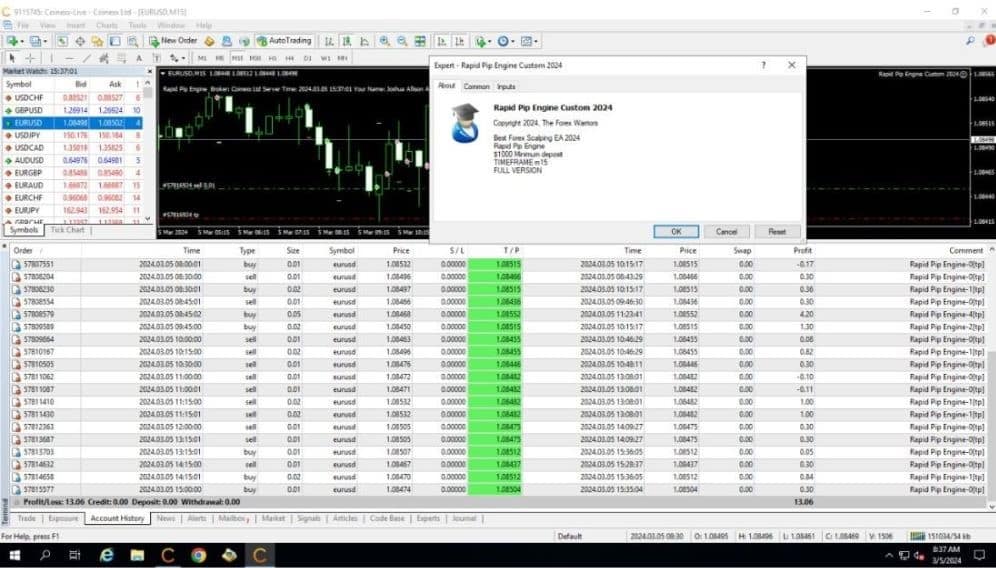Click the New Order toolbar button

coord(173,41)
